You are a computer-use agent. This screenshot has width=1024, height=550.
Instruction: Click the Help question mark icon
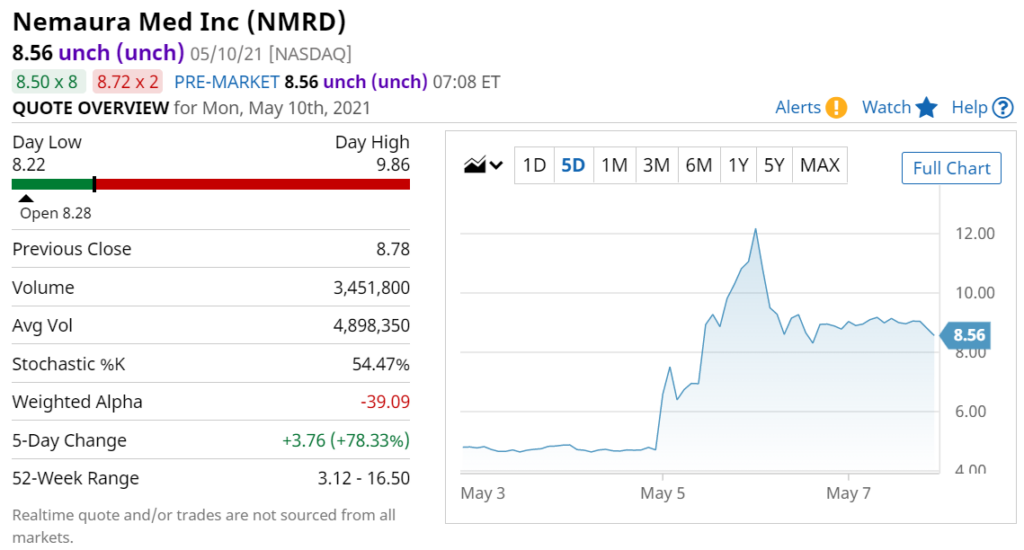1002,108
